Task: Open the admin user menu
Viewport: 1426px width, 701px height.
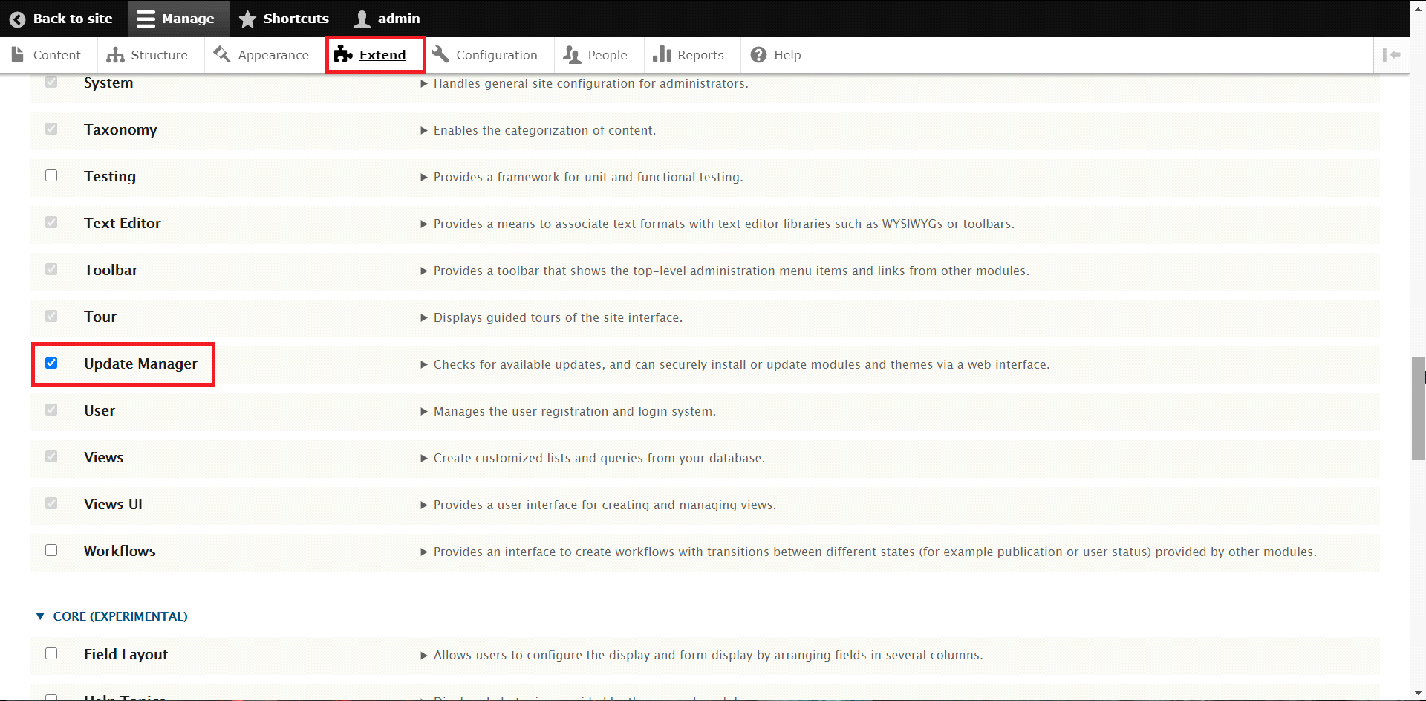Action: tap(388, 18)
